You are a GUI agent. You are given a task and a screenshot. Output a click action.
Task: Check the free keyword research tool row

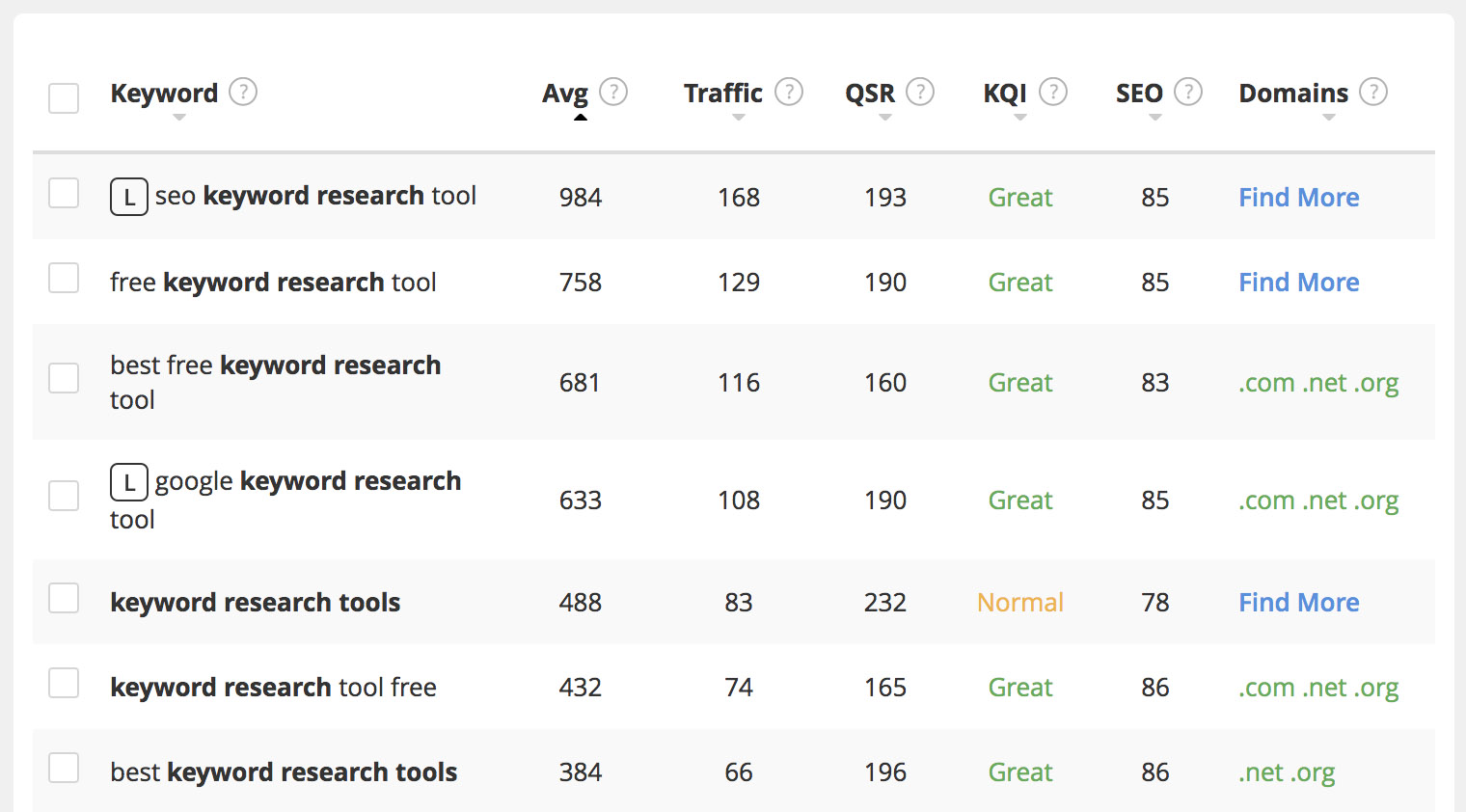click(x=64, y=278)
